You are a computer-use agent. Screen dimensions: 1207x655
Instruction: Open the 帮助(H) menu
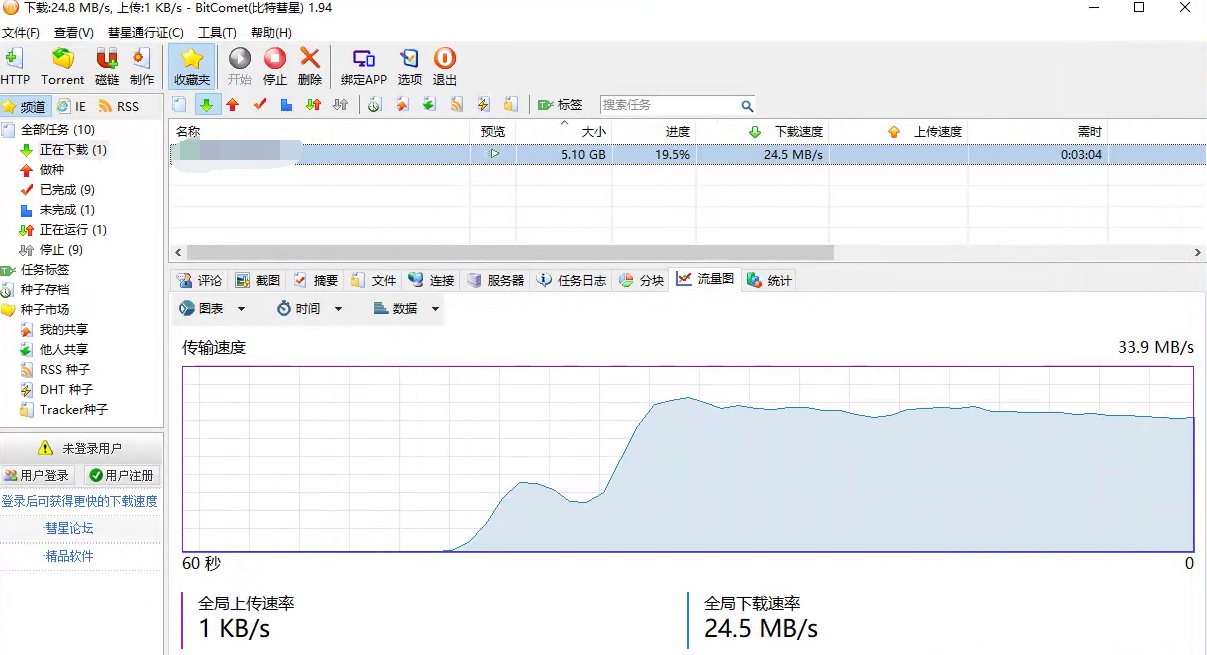(x=271, y=33)
